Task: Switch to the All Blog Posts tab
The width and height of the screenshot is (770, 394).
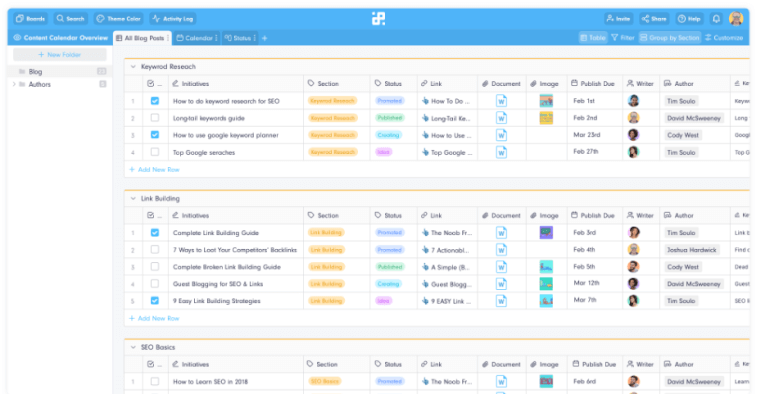Action: pos(142,38)
